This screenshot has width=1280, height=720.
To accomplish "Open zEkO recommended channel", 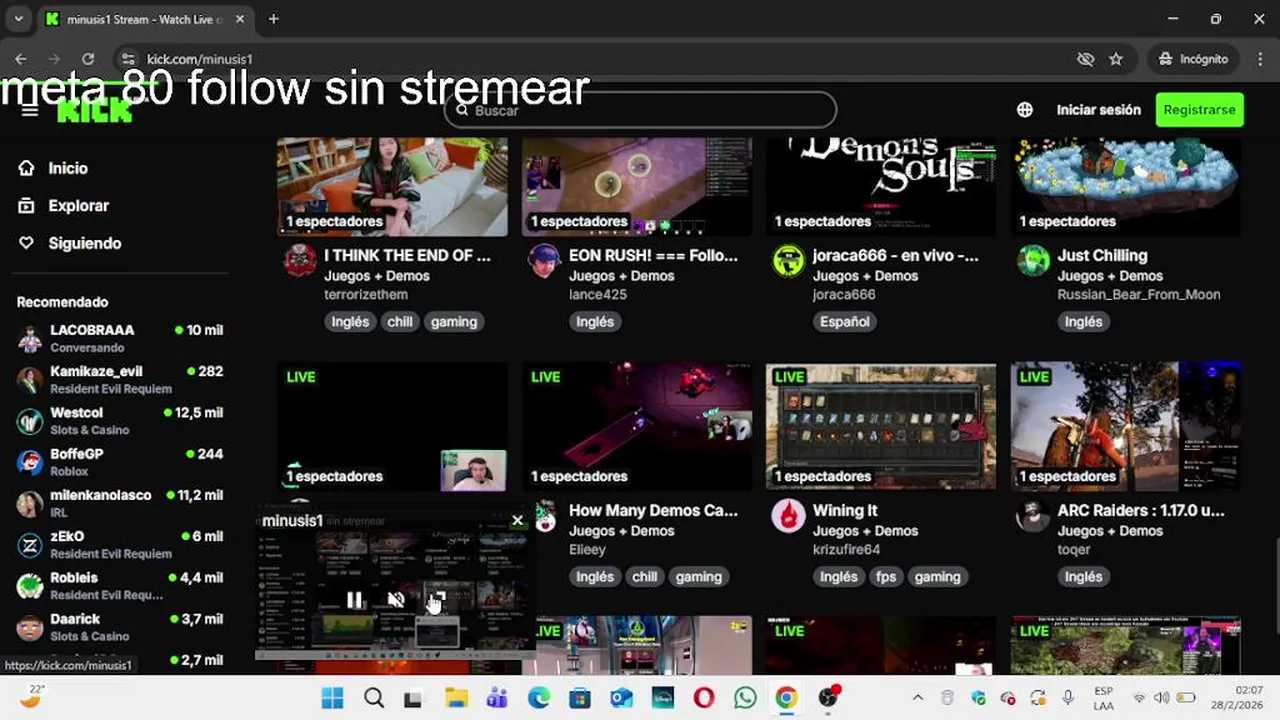I will (120, 544).
